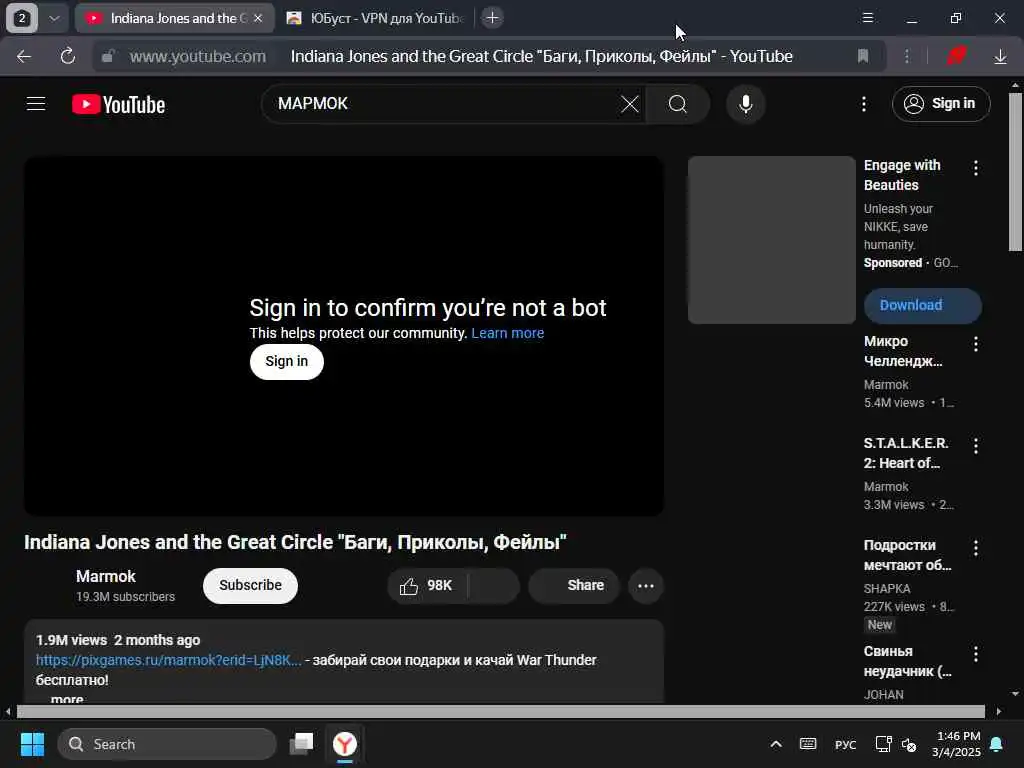Close the Indiana Jones tab
The image size is (1024, 768).
click(x=258, y=18)
